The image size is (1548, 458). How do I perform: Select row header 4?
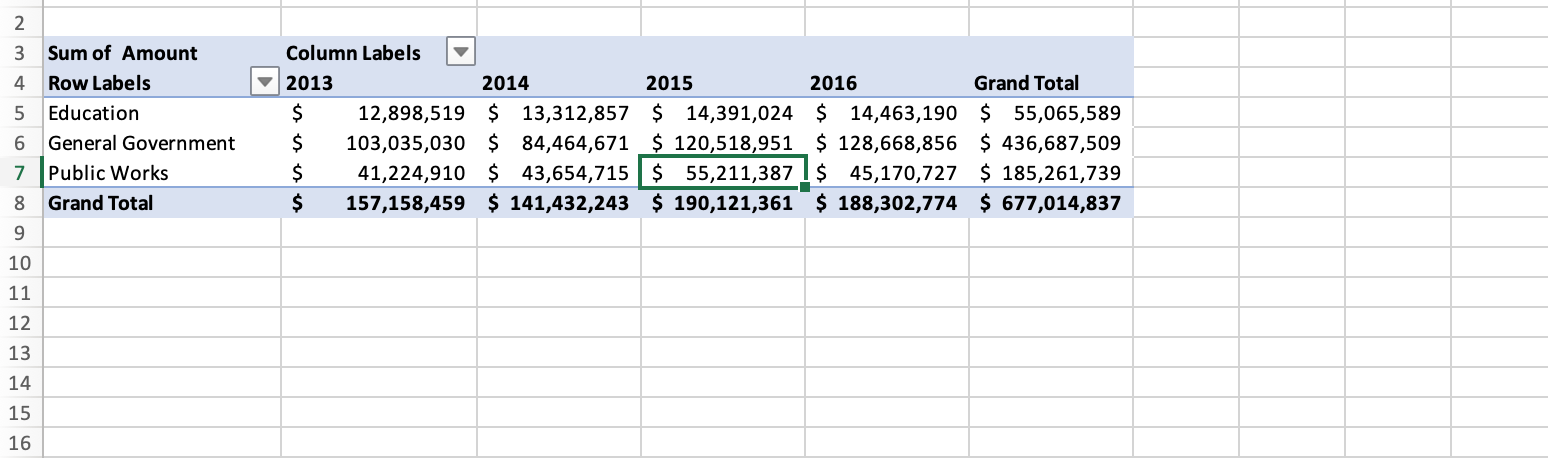coord(20,83)
